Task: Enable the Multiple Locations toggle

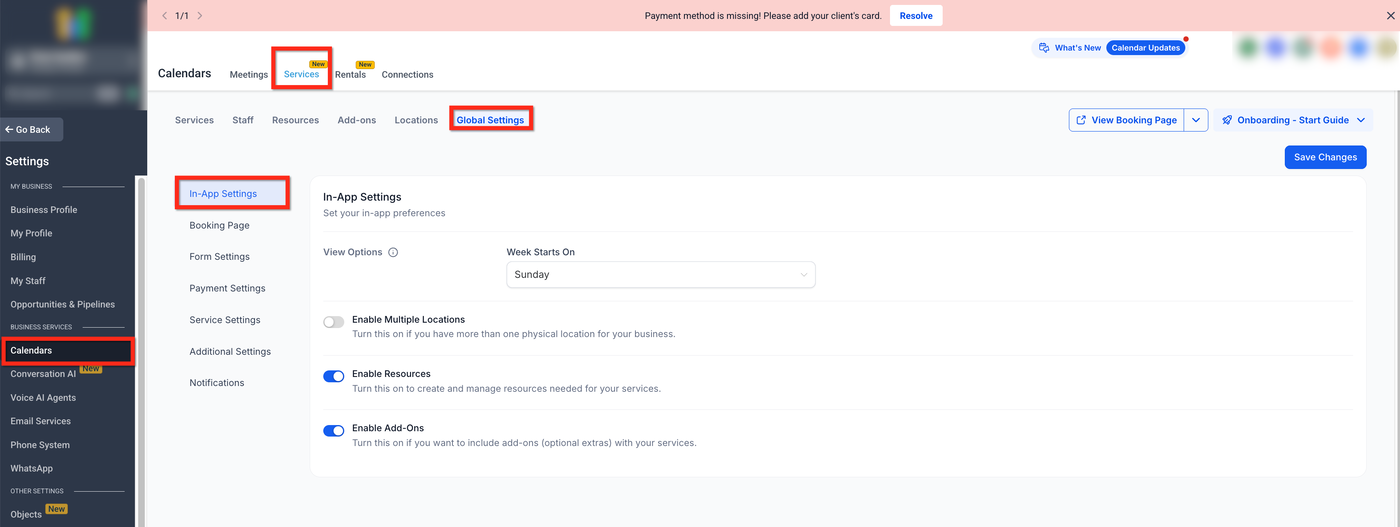Action: 333,322
